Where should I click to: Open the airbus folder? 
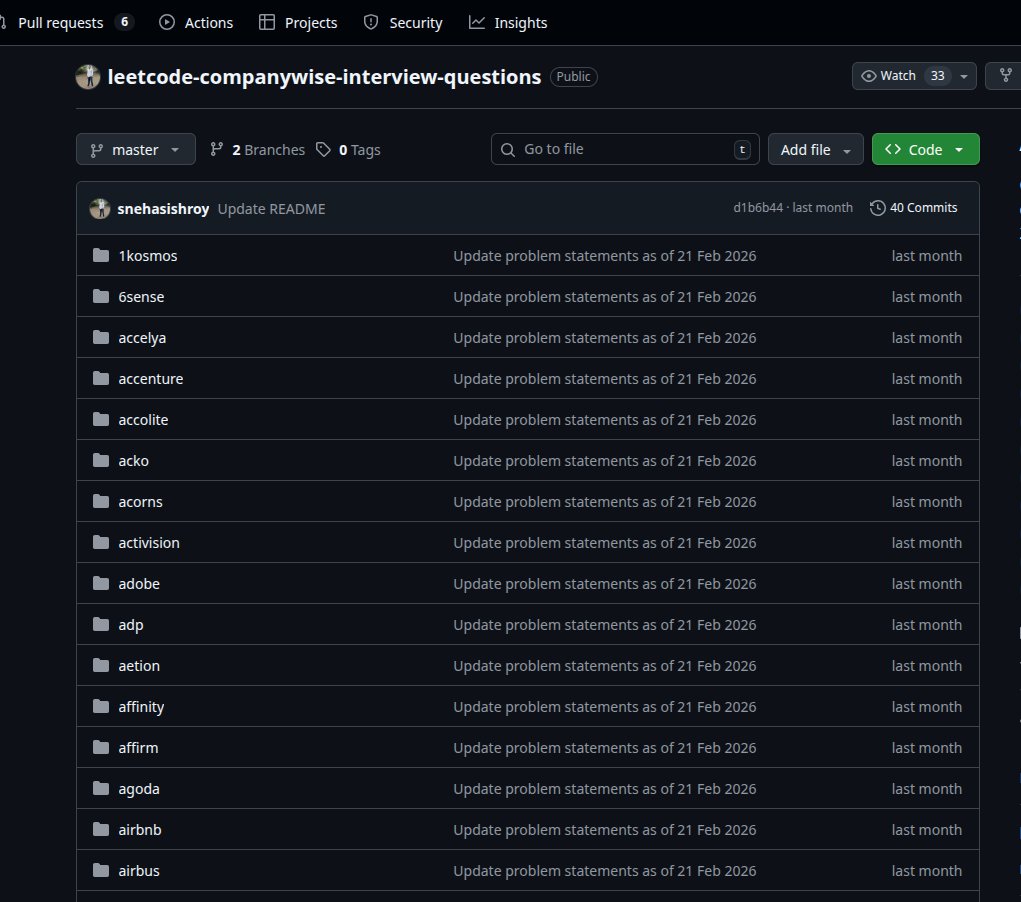tap(139, 871)
